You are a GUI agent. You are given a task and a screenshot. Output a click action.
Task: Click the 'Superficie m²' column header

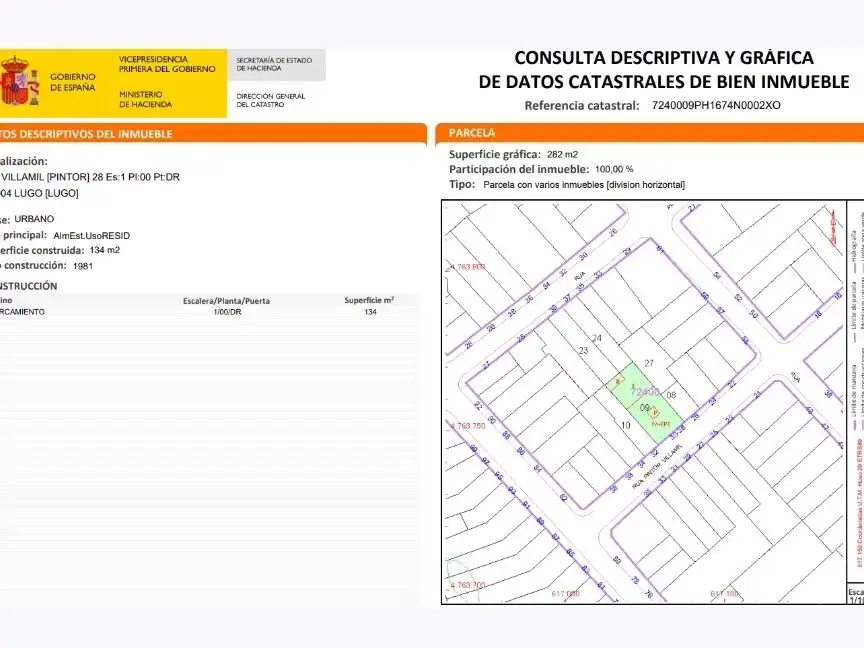pyautogui.click(x=369, y=301)
